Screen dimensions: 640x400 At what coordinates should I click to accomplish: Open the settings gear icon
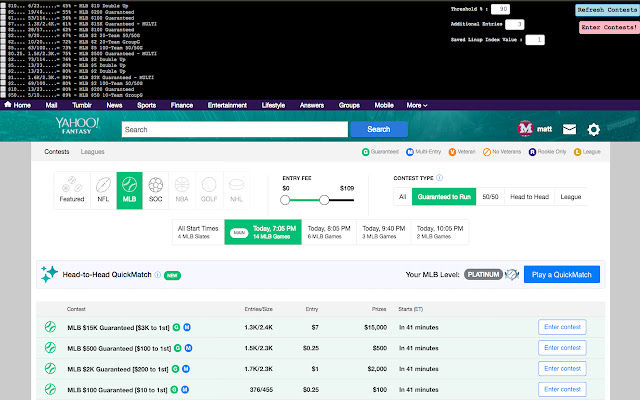pyautogui.click(x=593, y=130)
